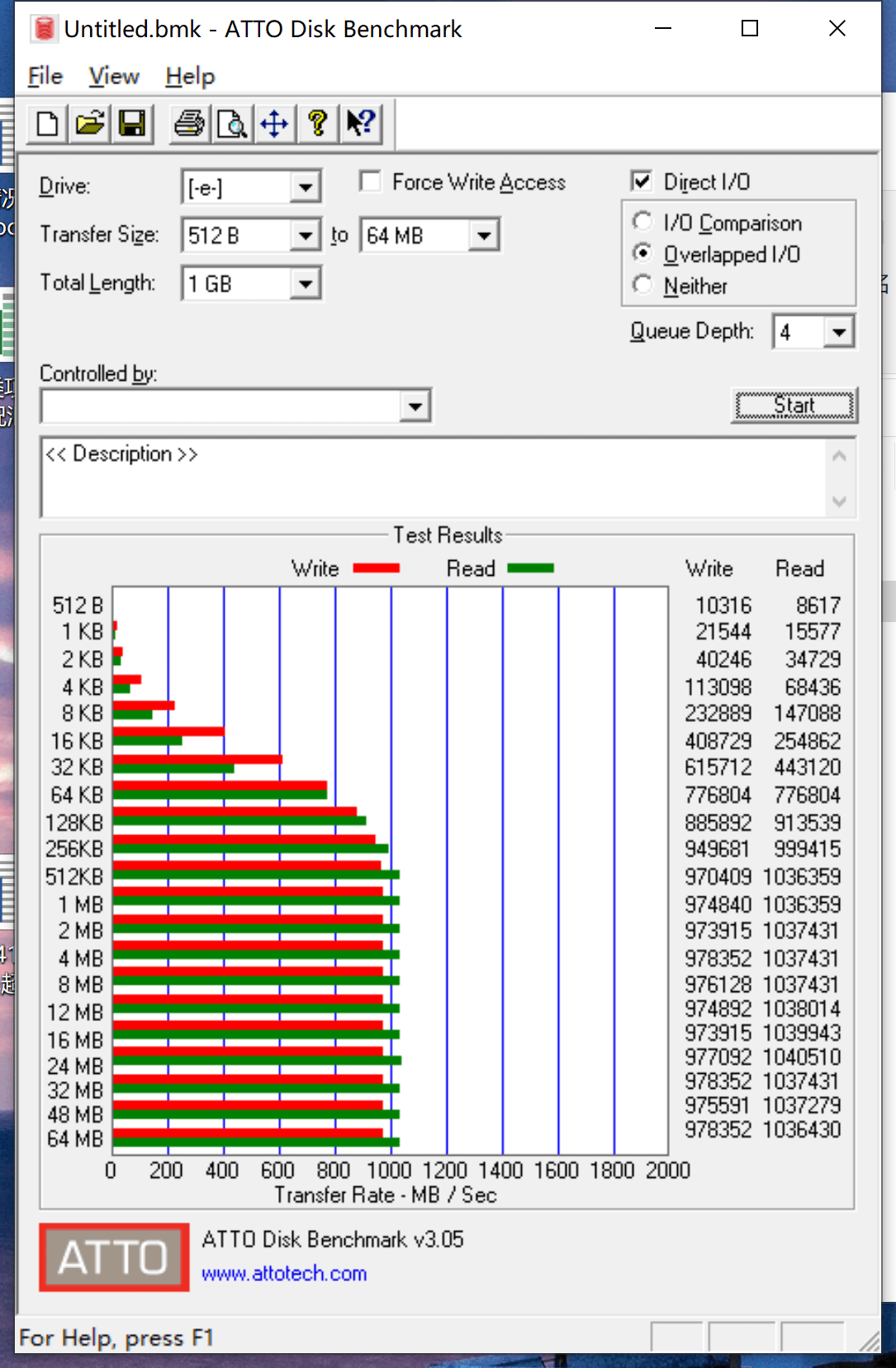Open a benchmark file via folder icon
The image size is (896, 1368).
click(x=90, y=124)
